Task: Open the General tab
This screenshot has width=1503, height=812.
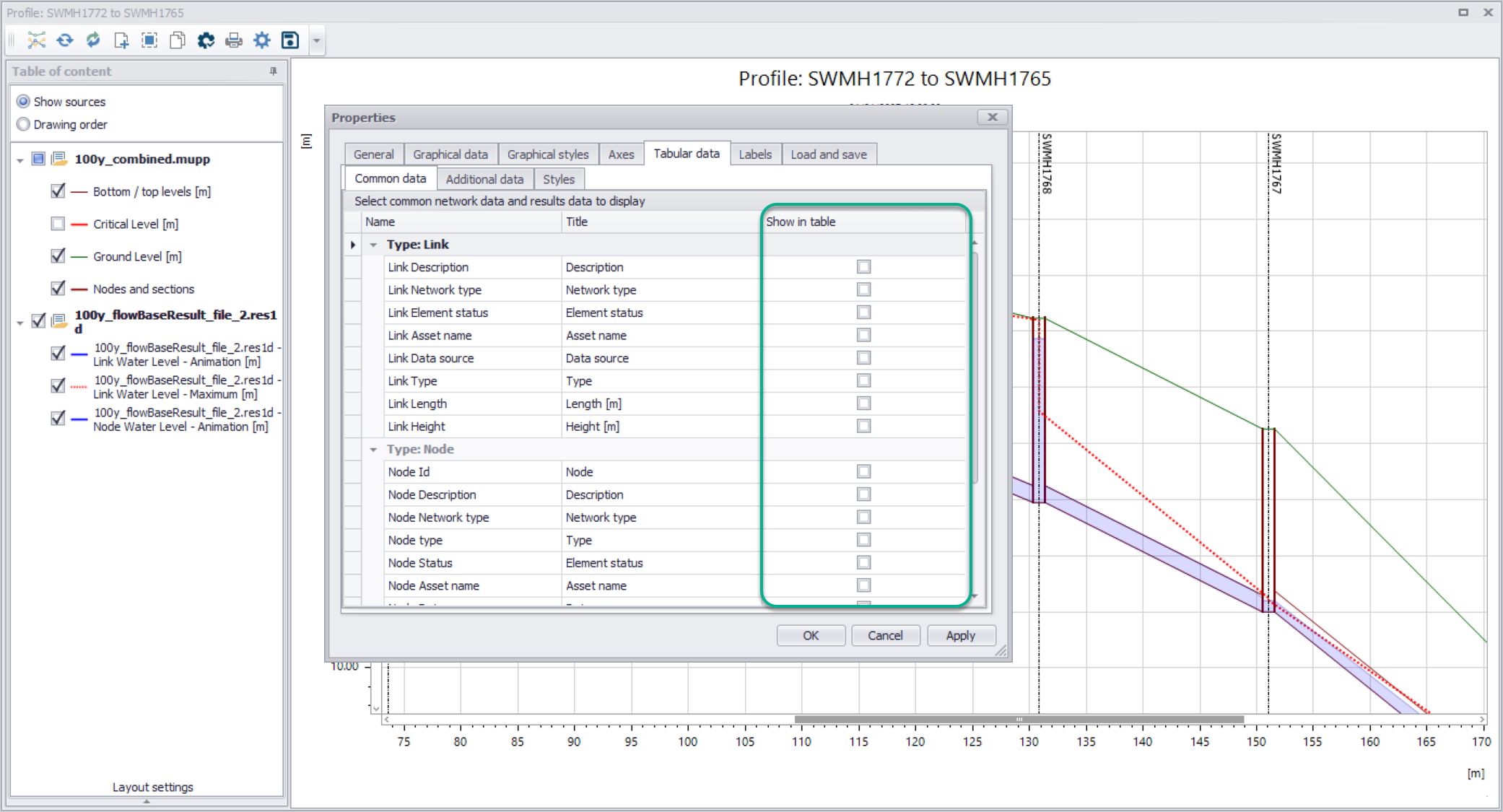Action: tap(374, 154)
